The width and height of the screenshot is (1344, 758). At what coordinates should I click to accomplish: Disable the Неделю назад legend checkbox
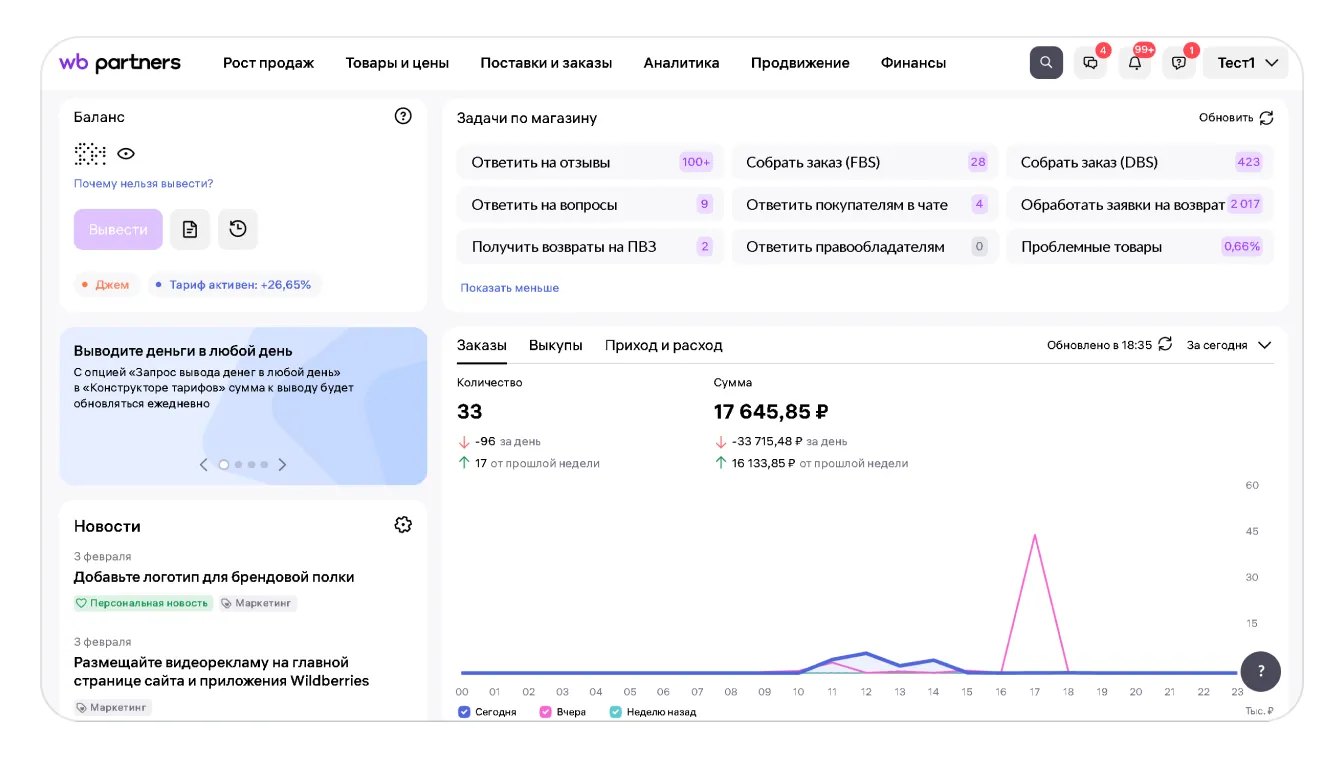click(x=616, y=712)
